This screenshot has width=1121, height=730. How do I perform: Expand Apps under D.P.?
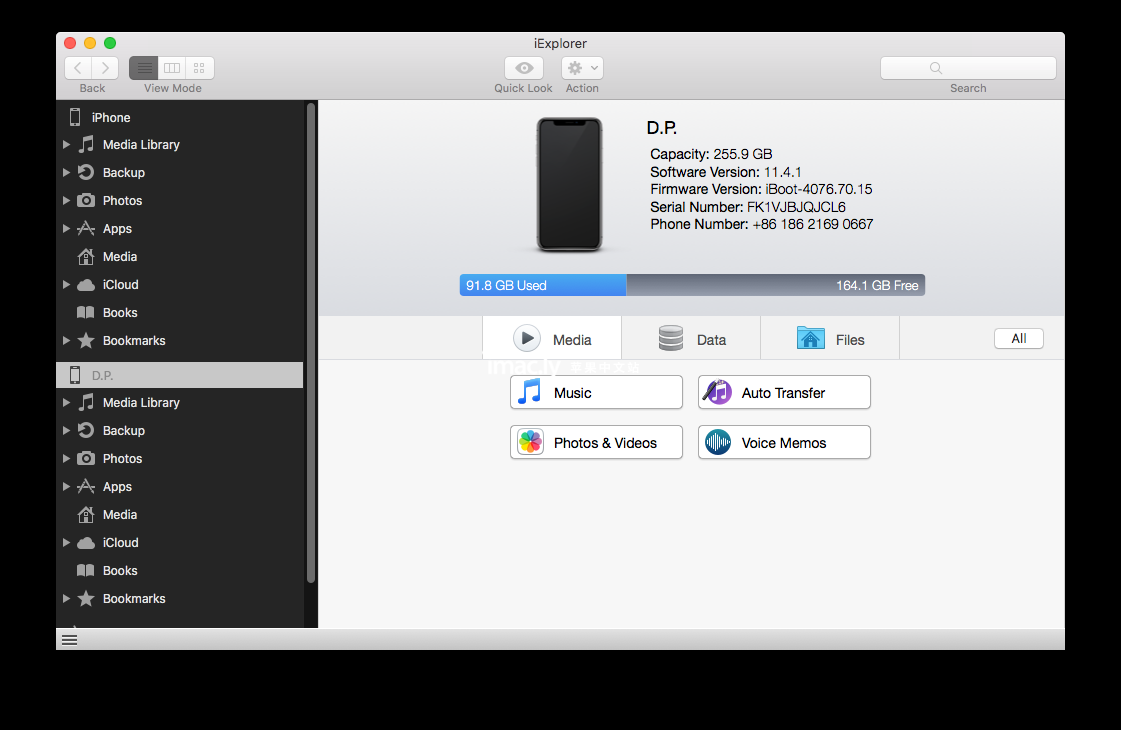coord(66,487)
